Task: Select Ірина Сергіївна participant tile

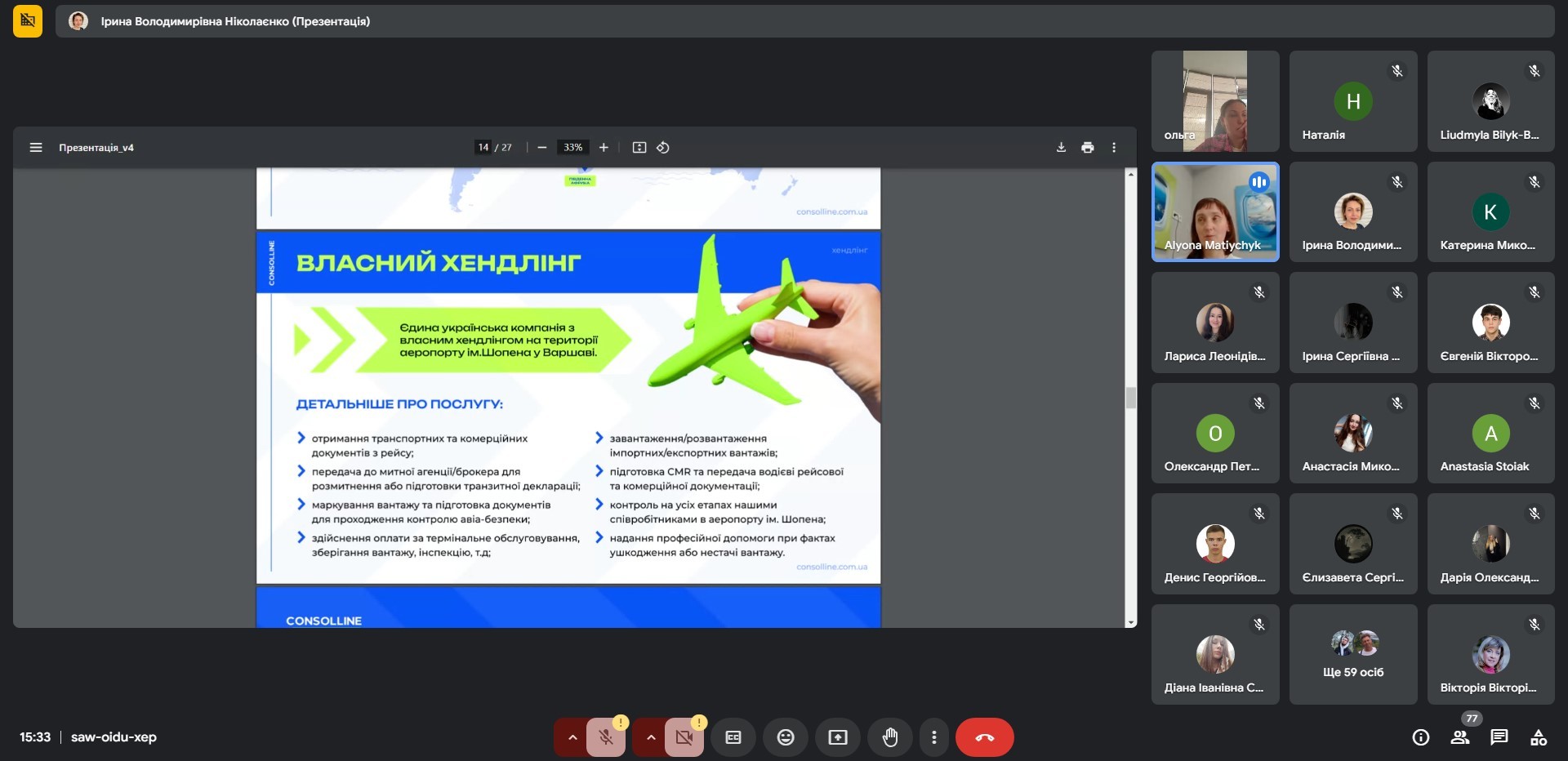Action: (x=1353, y=323)
